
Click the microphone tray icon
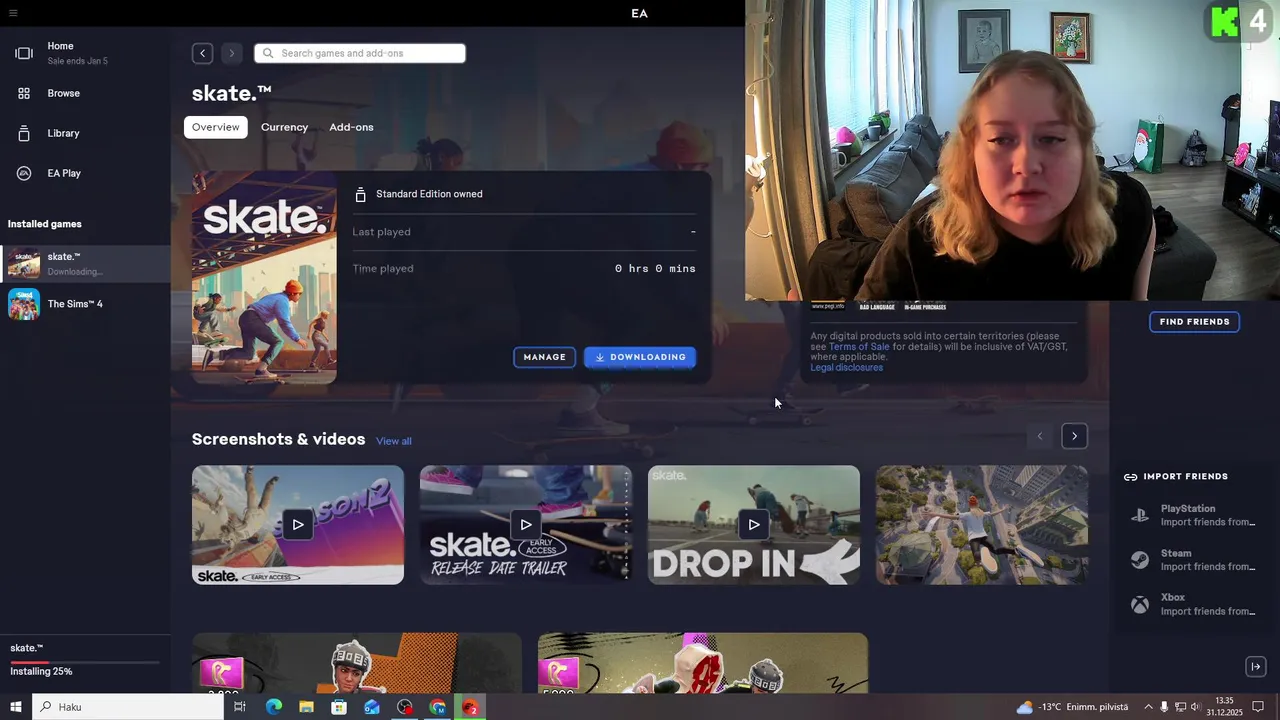[x=1164, y=707]
